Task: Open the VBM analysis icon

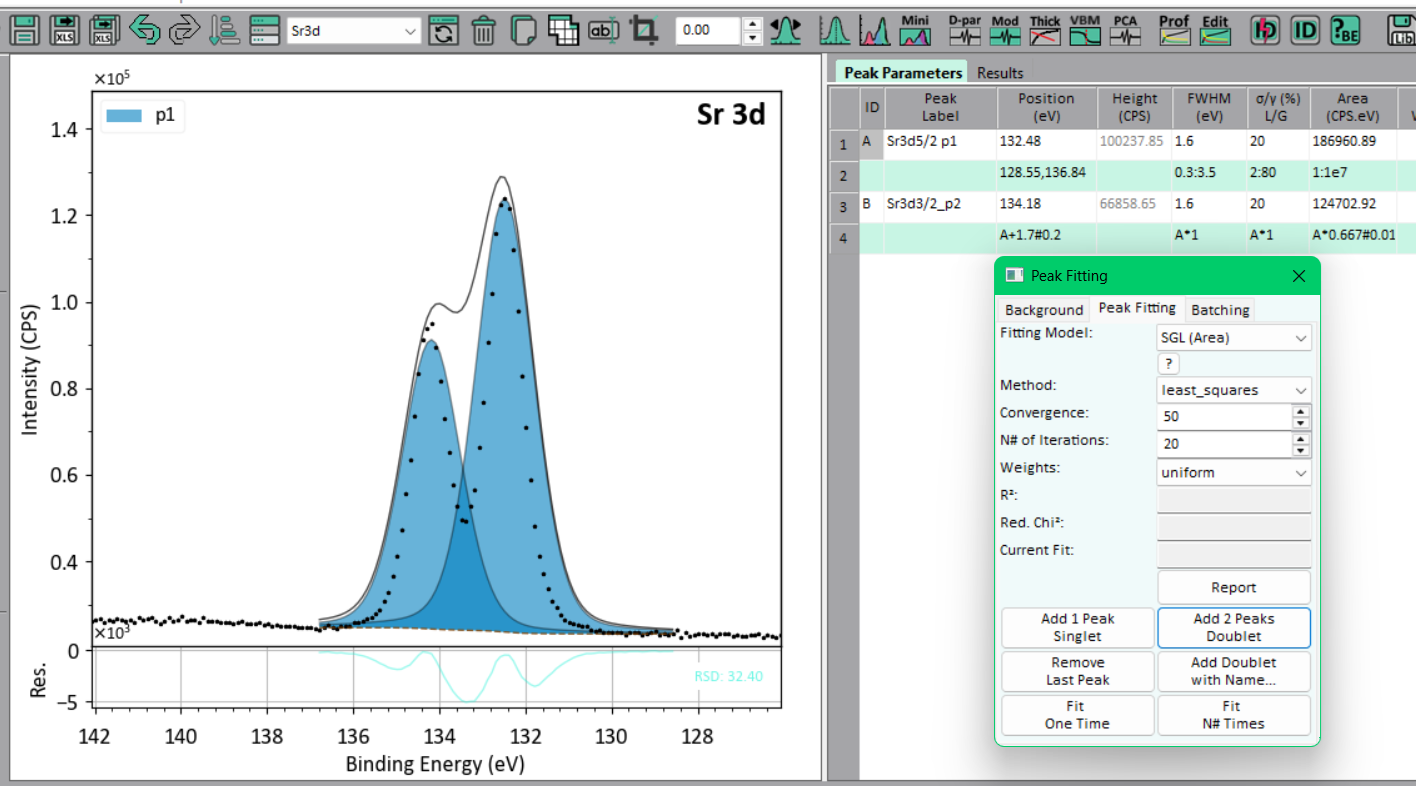Action: click(x=1085, y=30)
